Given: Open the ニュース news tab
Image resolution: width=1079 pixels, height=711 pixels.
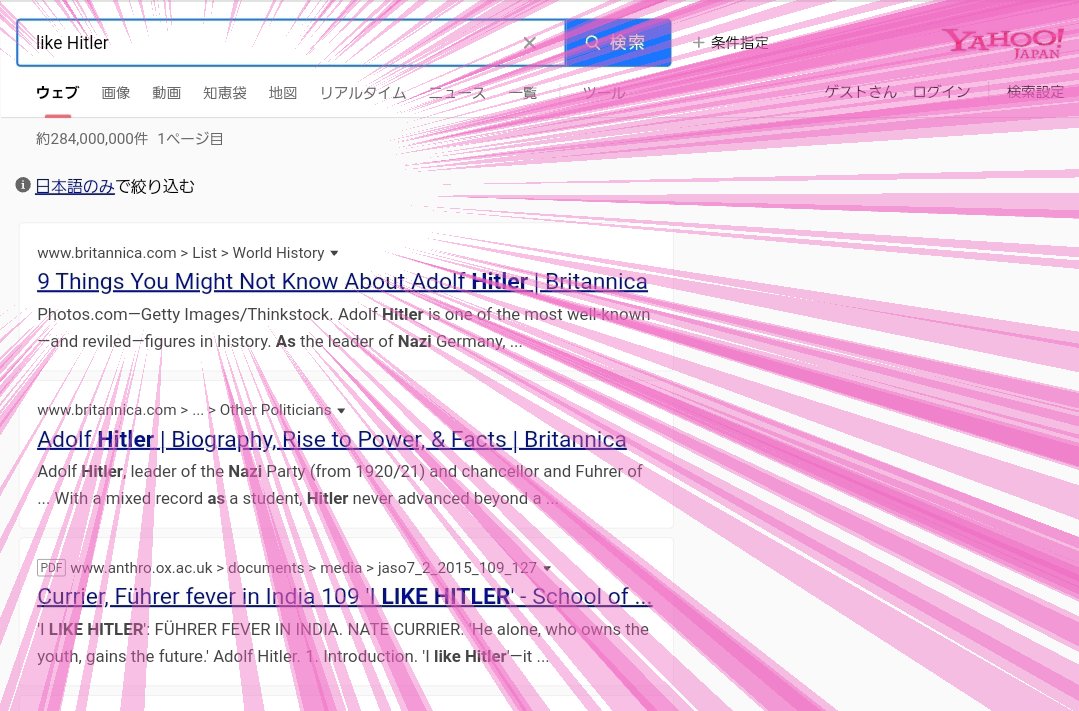Looking at the screenshot, I should 458,92.
